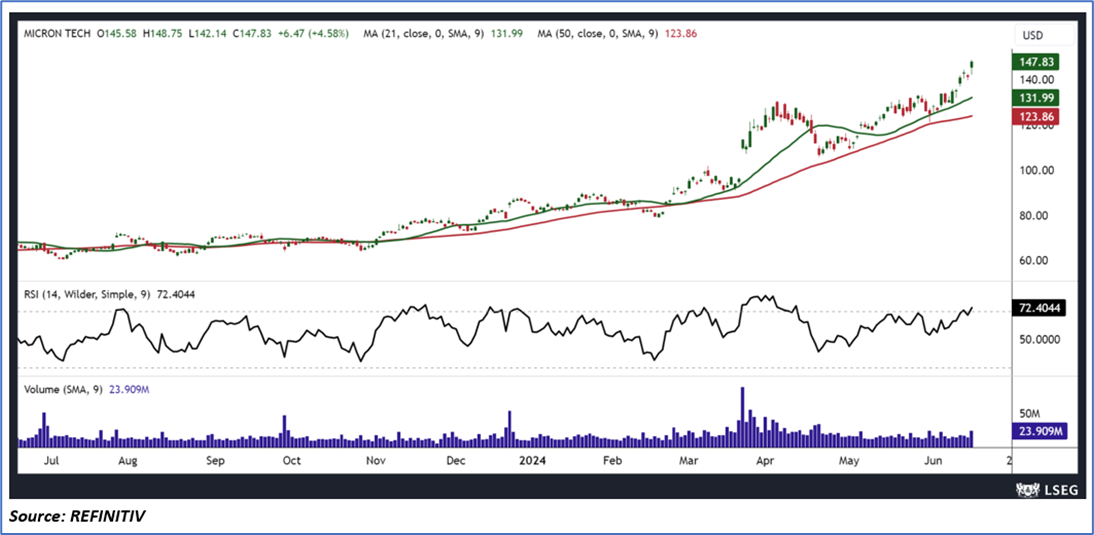Click the red 123.86 price tag
The height and width of the screenshot is (535, 1094).
pyautogui.click(x=1035, y=116)
